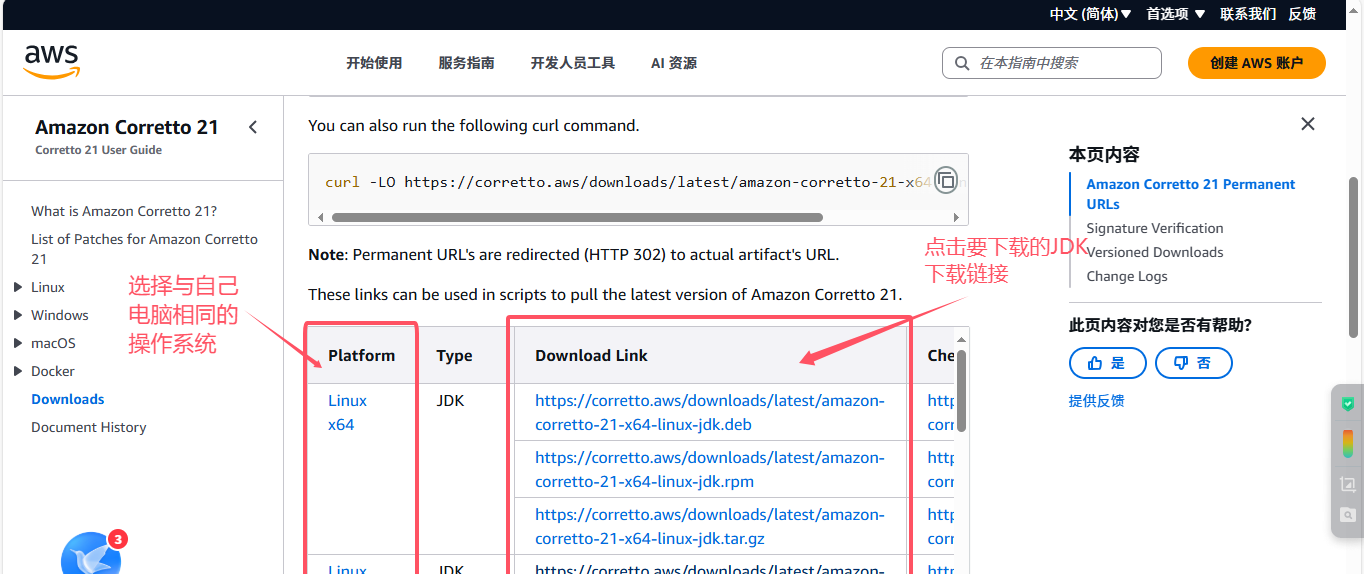The image size is (1364, 574).
Task: Click the thumbs-down No feedback button
Action: pyautogui.click(x=1193, y=363)
